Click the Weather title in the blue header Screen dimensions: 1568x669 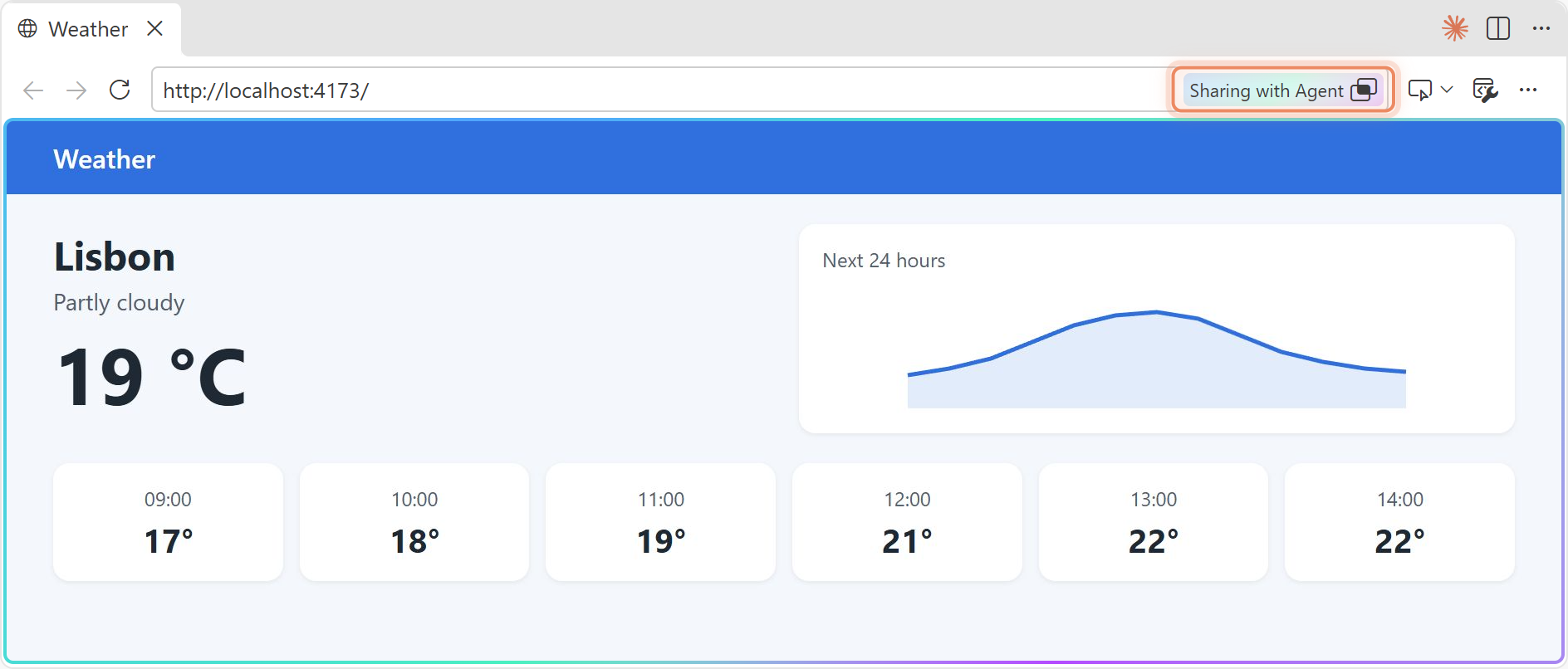105,159
